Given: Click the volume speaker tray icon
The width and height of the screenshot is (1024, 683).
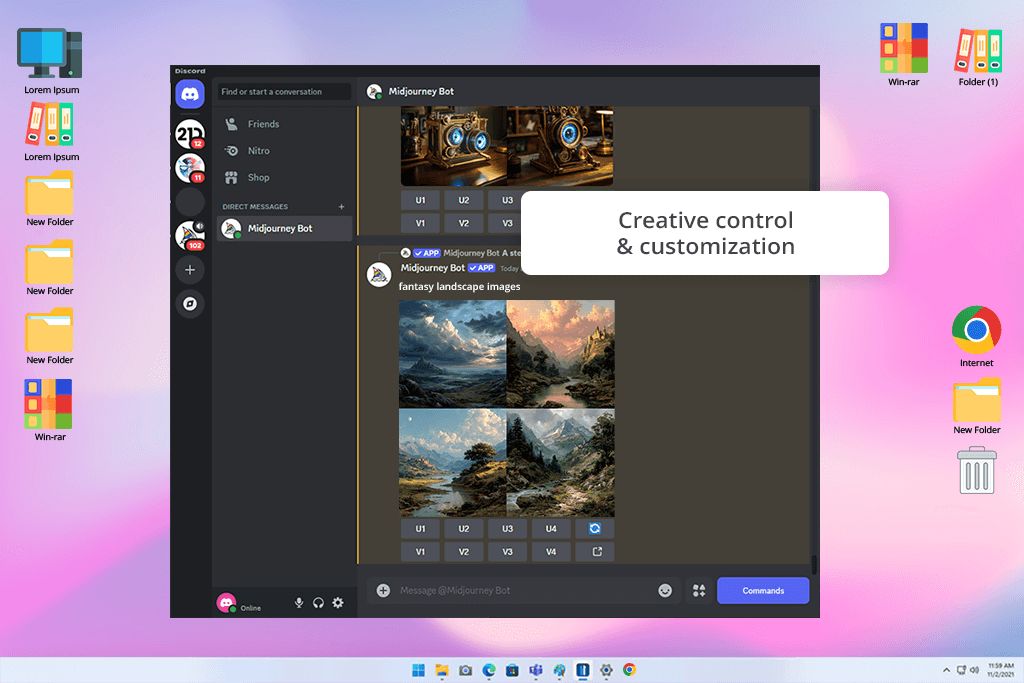Looking at the screenshot, I should click(974, 670).
